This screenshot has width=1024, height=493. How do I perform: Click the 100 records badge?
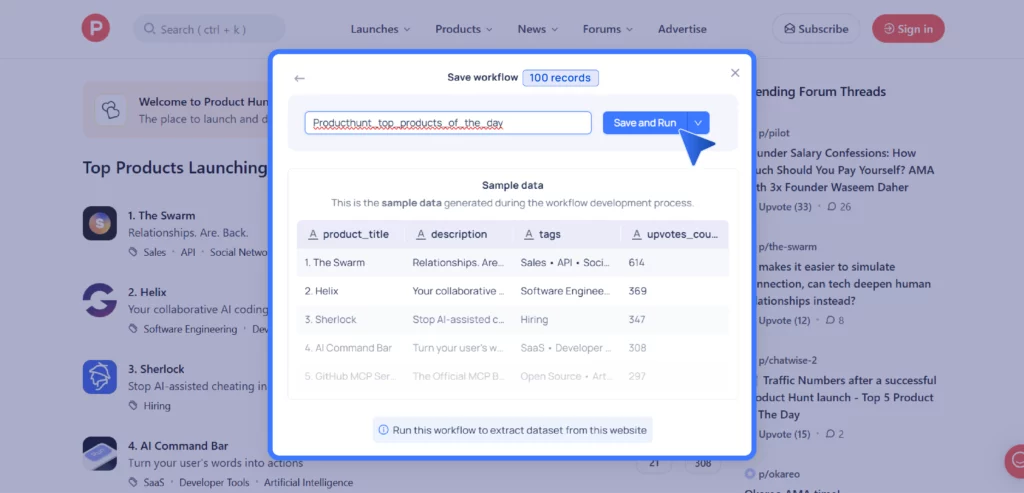click(x=560, y=78)
